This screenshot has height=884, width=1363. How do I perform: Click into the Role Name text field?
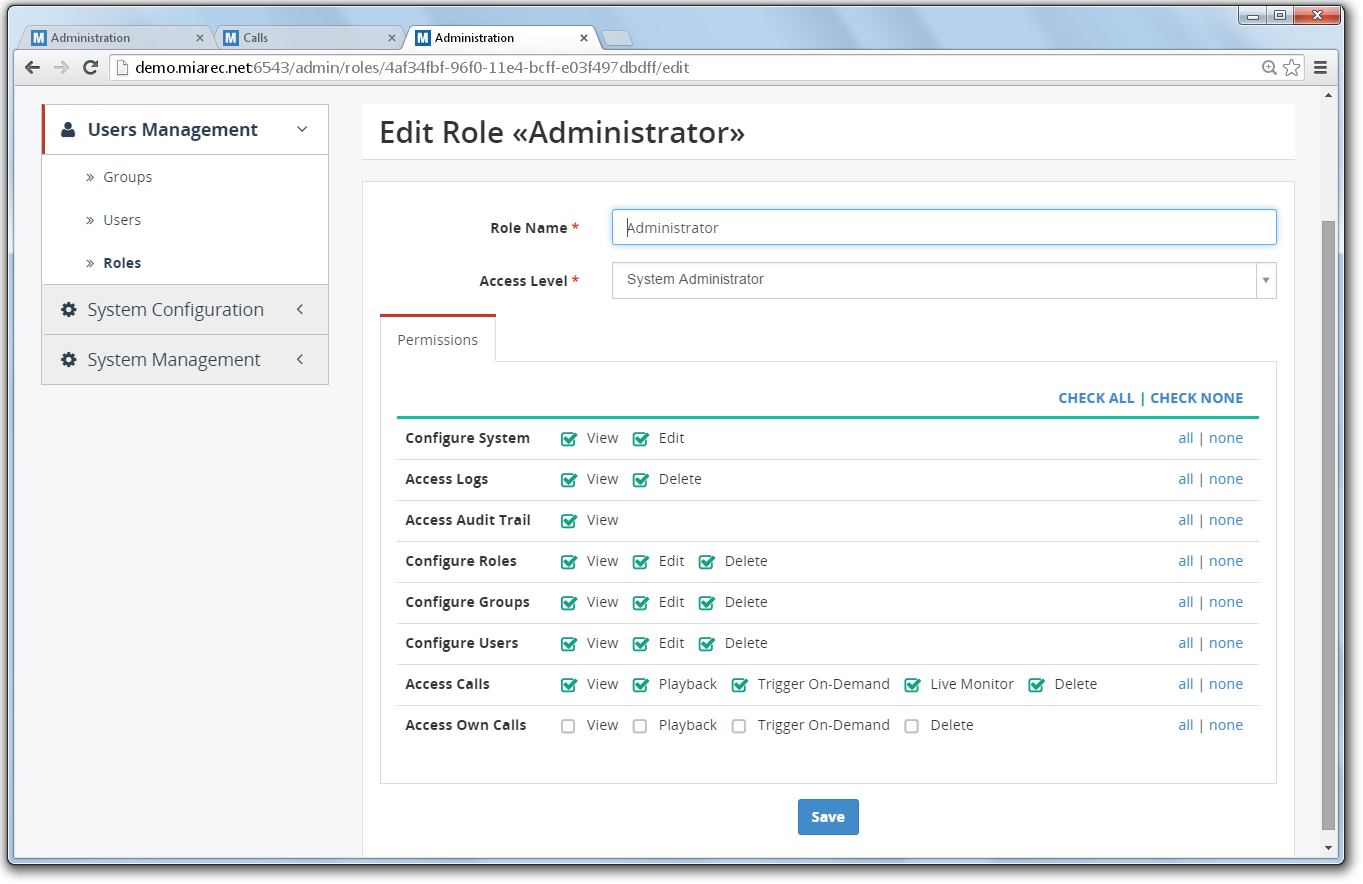coord(943,227)
